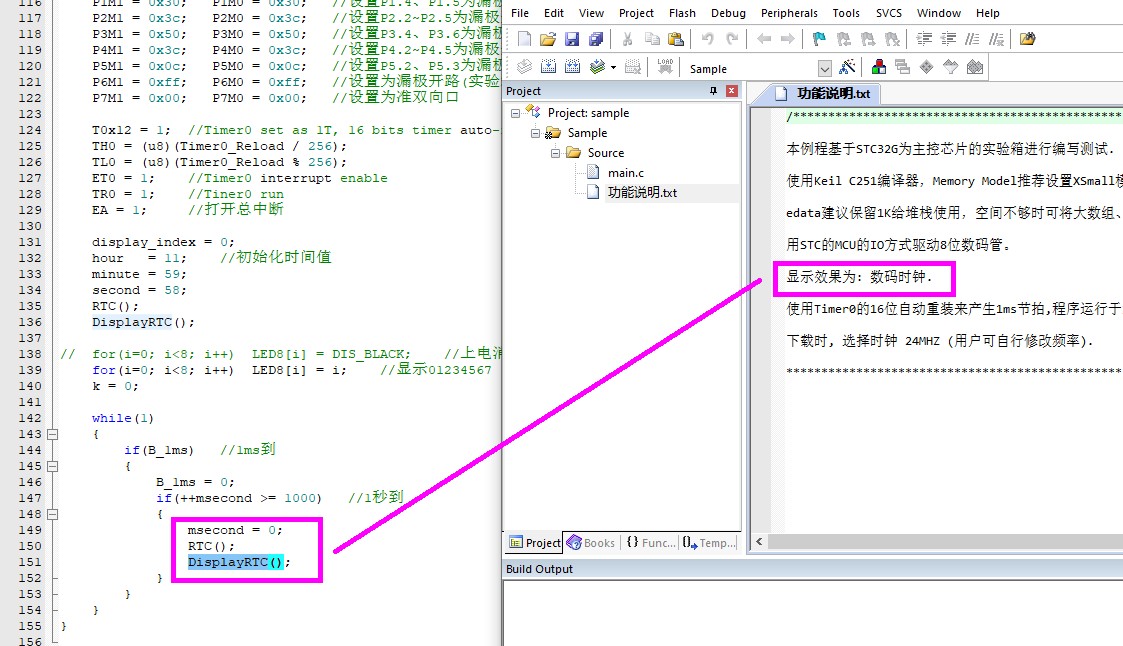
Task: Save the current file using the floppy icon
Action: 571,40
